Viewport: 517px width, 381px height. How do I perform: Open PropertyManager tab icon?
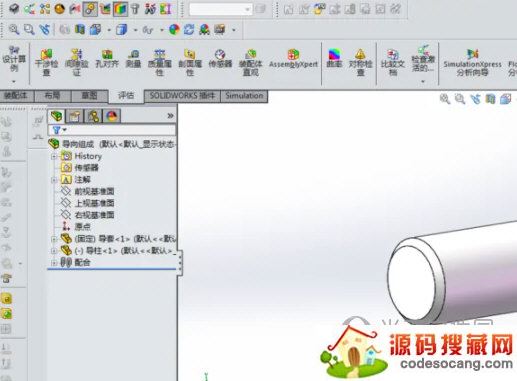74,116
